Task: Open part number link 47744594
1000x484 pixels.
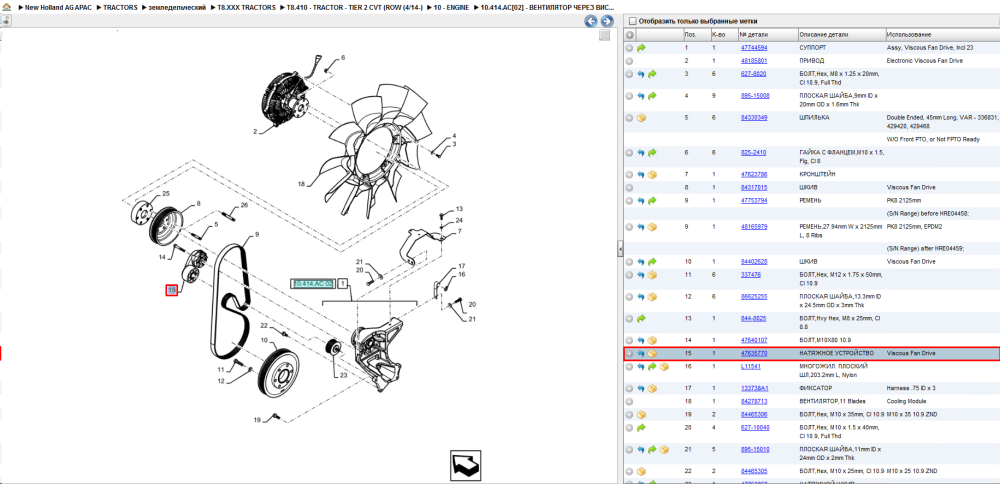Action: [754, 48]
